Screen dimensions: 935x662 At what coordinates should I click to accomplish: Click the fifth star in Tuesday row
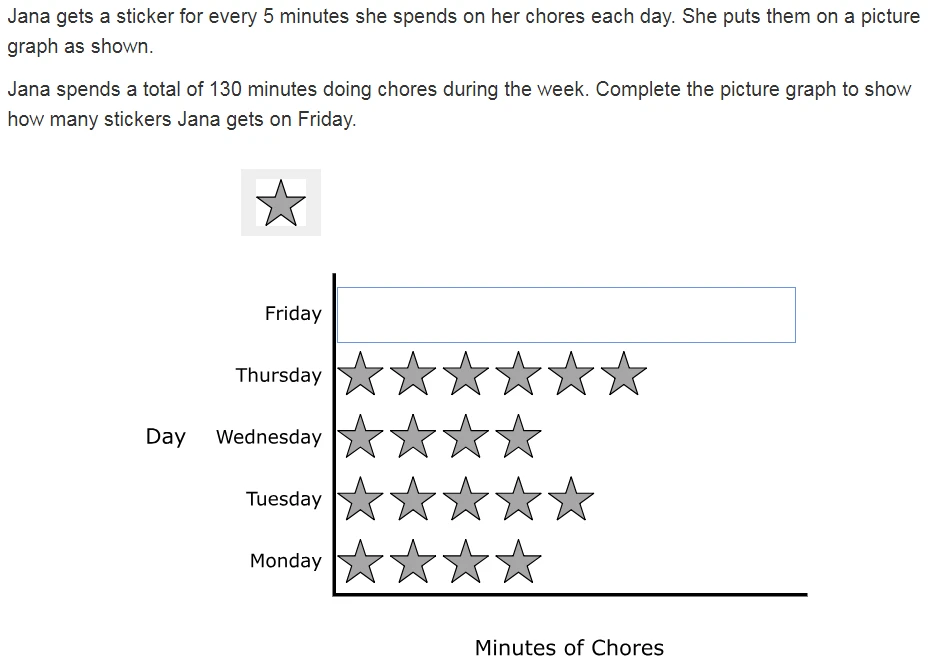tap(571, 499)
